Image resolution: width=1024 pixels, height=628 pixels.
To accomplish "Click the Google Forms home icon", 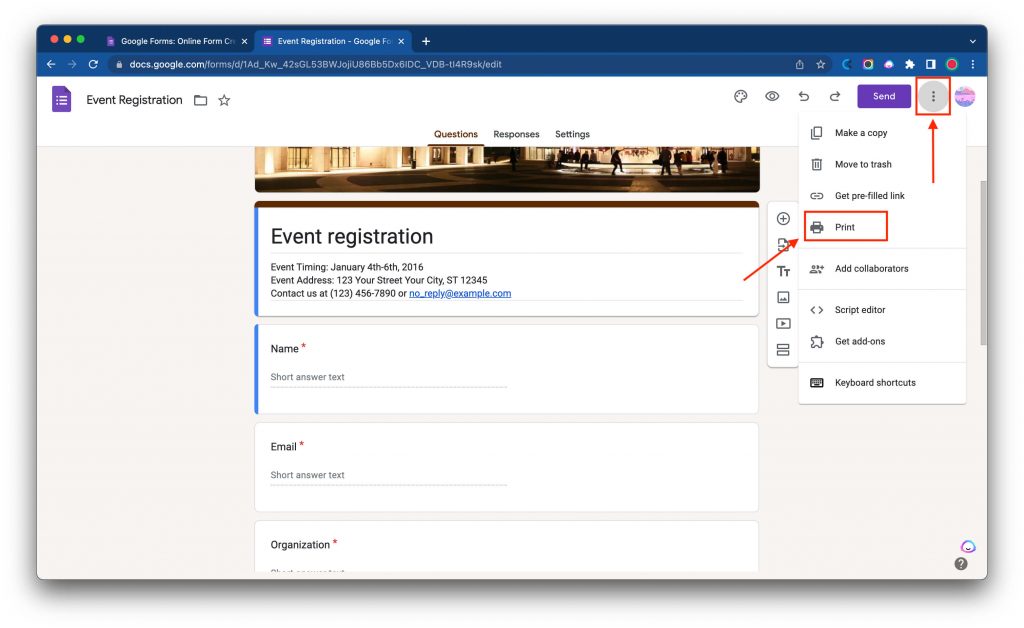I will (61, 99).
